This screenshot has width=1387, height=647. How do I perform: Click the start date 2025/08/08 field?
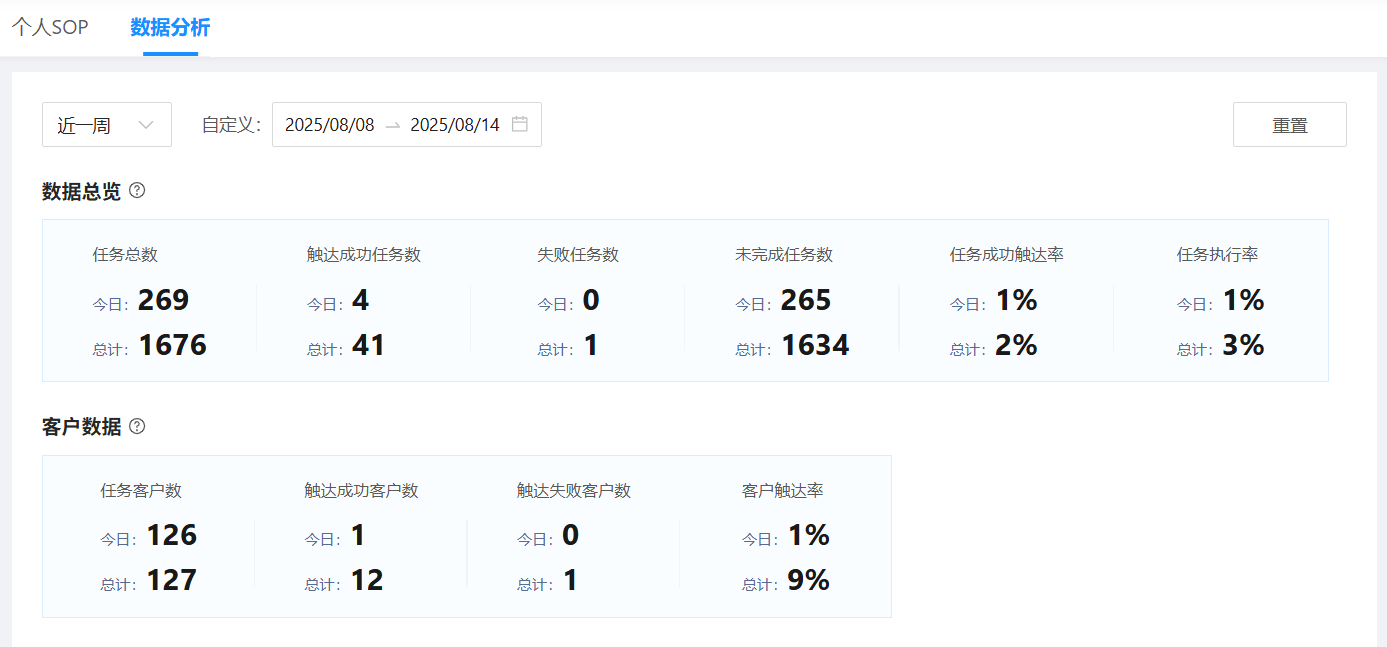tap(330, 125)
